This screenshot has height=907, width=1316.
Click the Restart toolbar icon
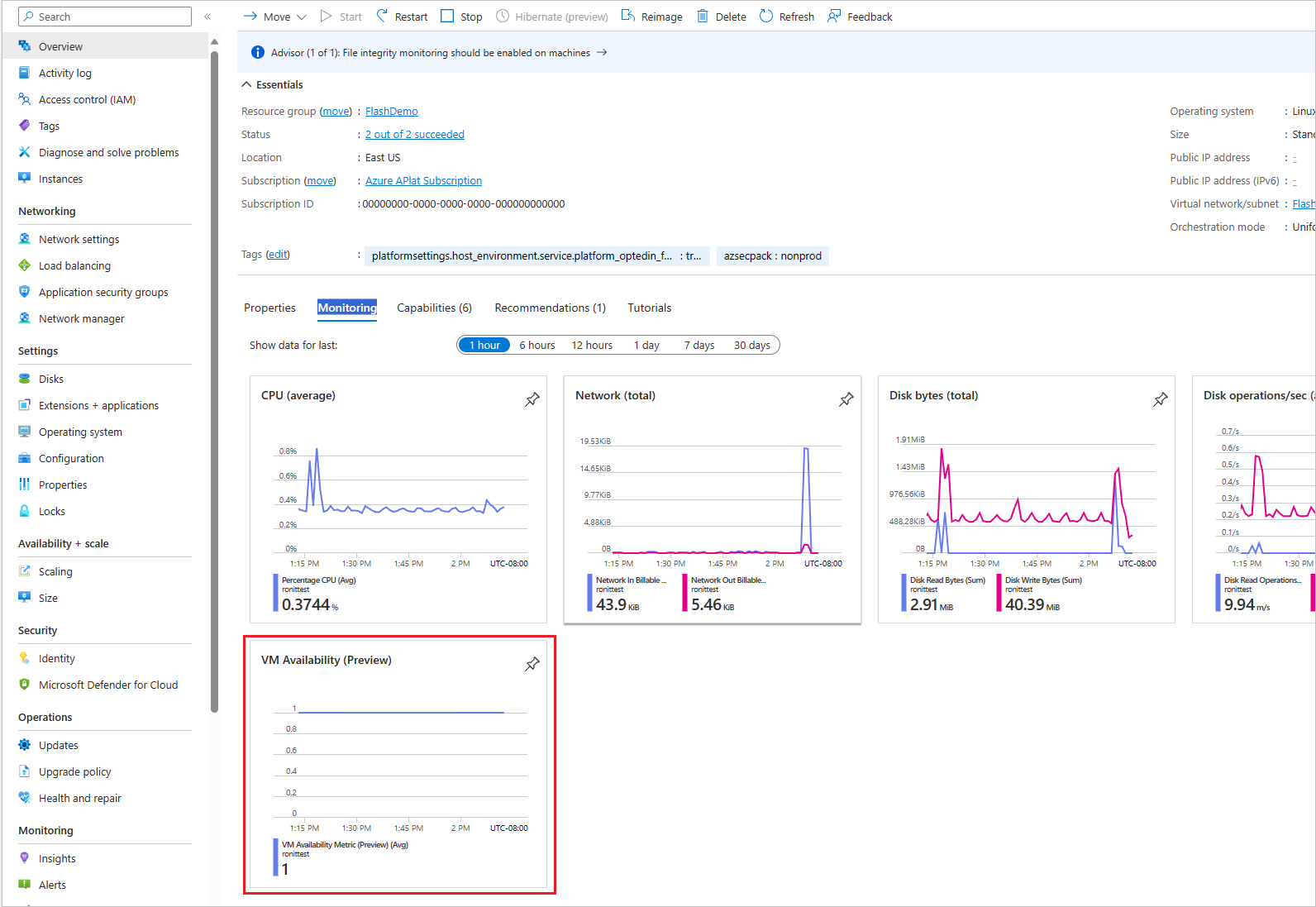[382, 17]
